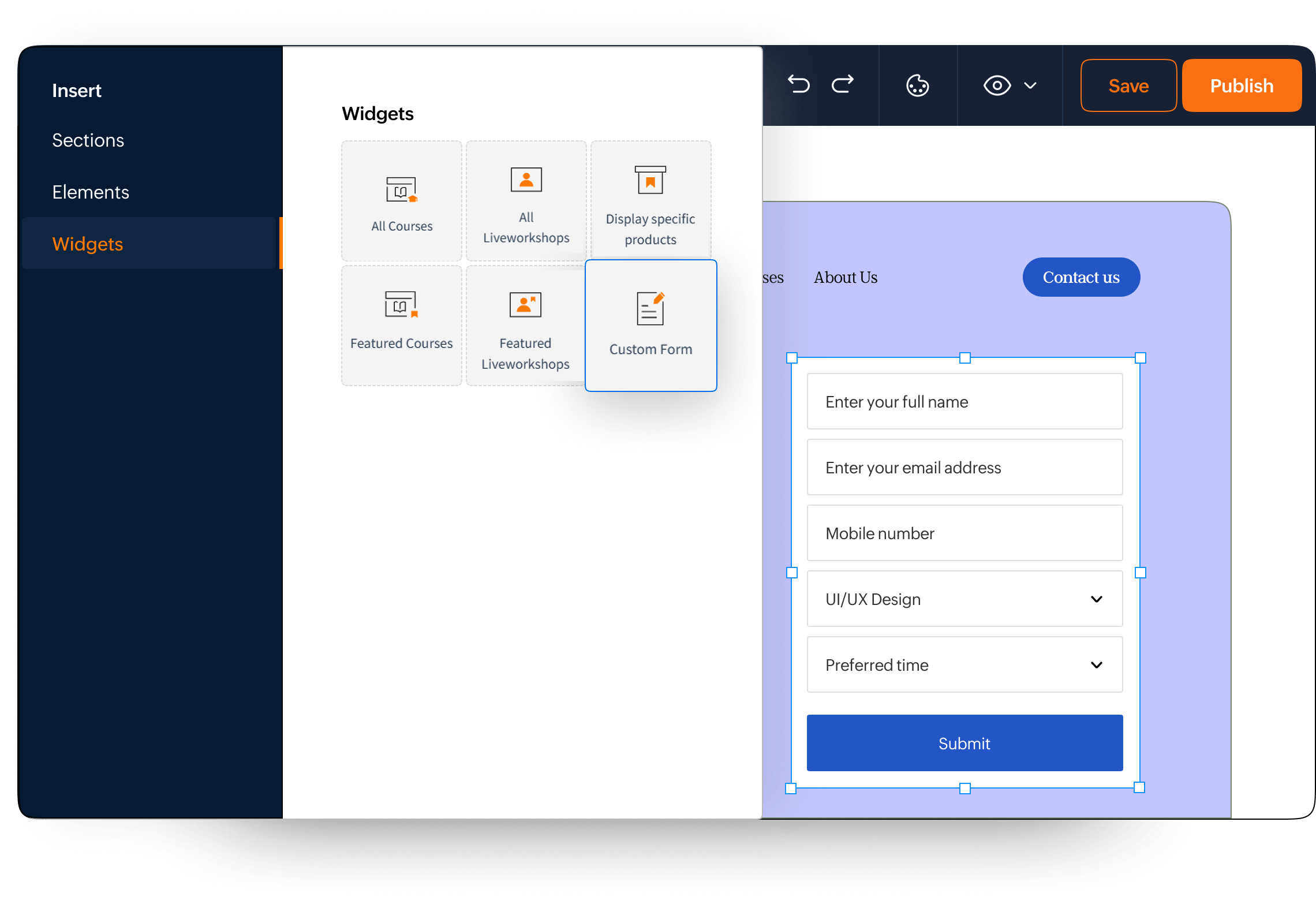
Task: Redo the last action
Action: 842,85
